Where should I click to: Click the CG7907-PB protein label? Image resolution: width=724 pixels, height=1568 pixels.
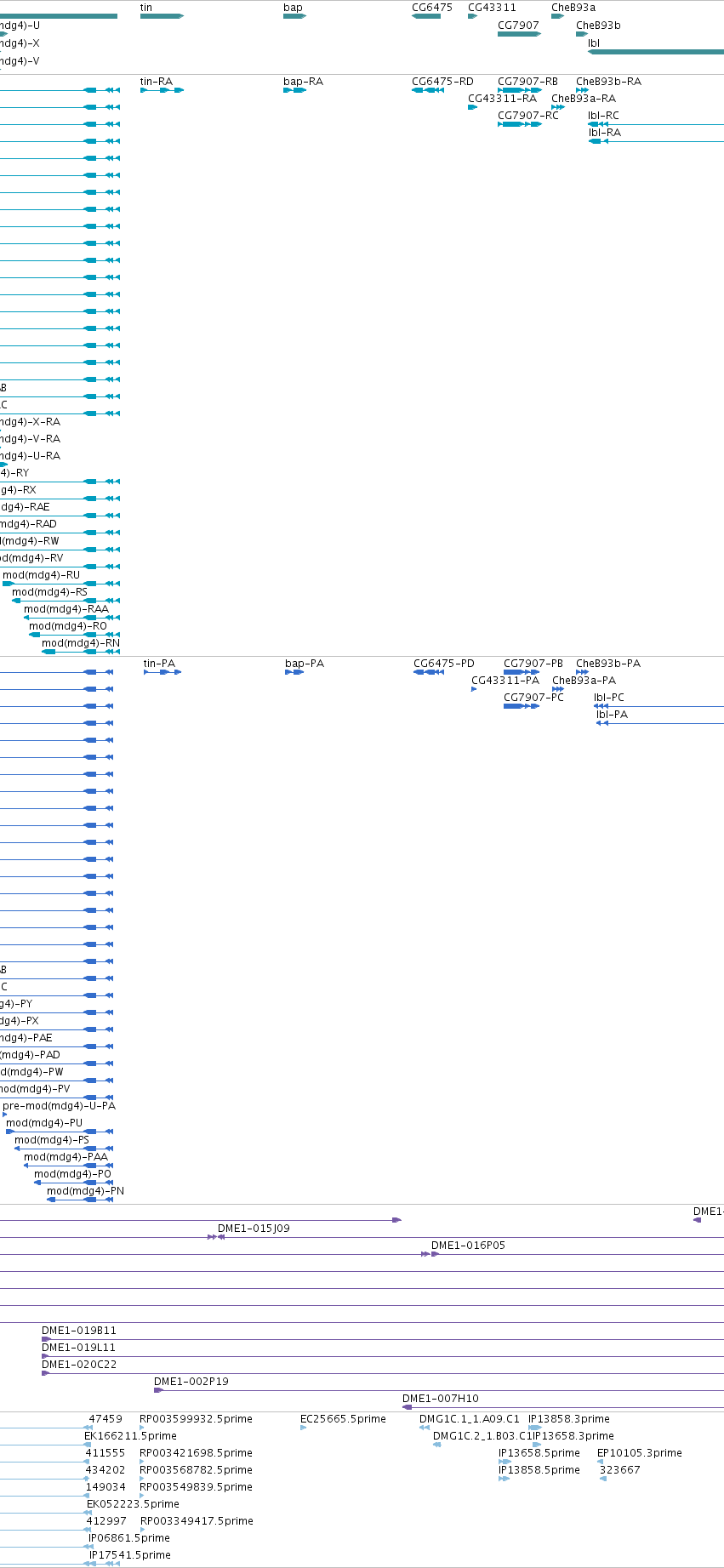tap(533, 664)
